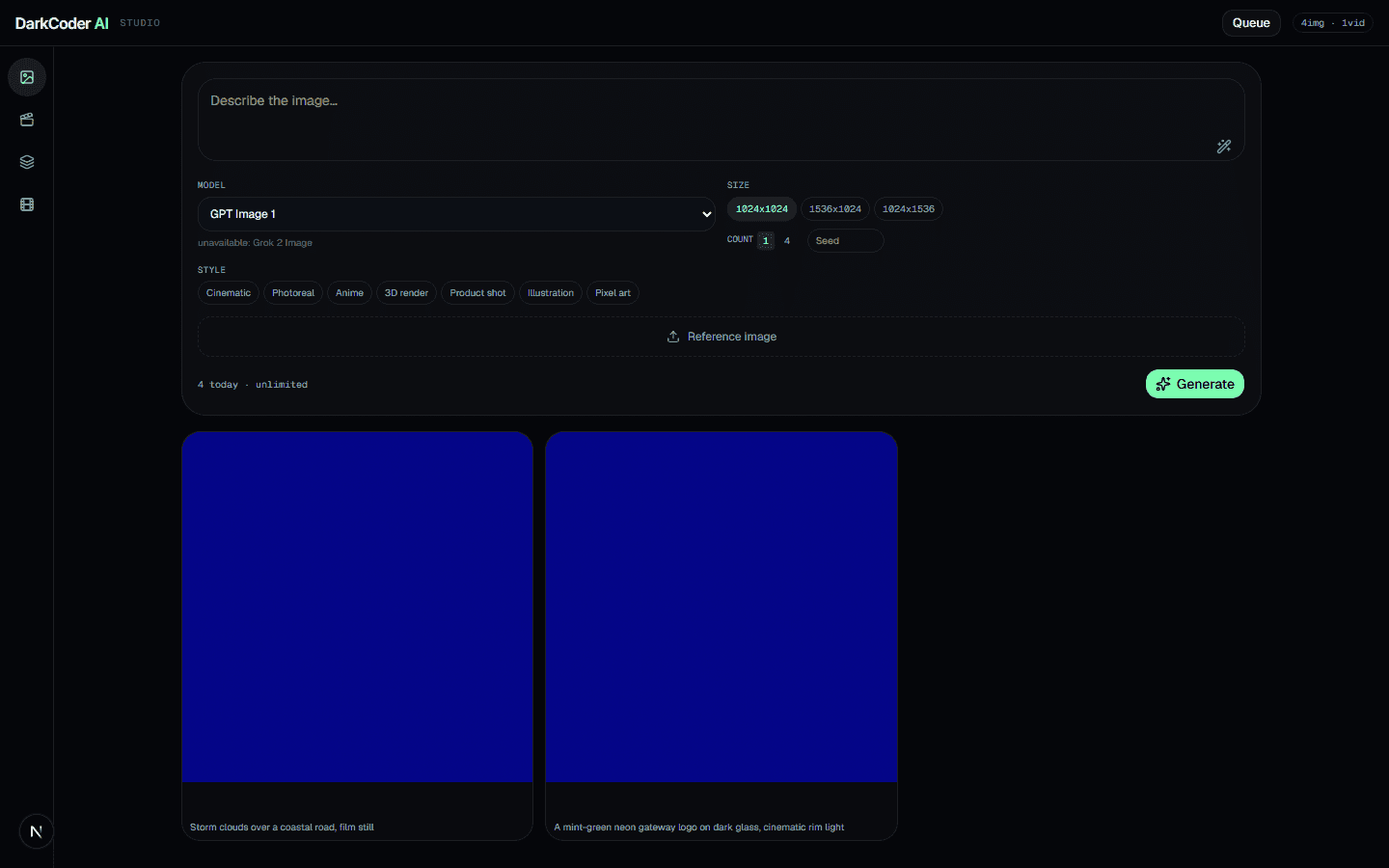
Task: Open the mint-green neon gateway logo image
Action: 722,607
